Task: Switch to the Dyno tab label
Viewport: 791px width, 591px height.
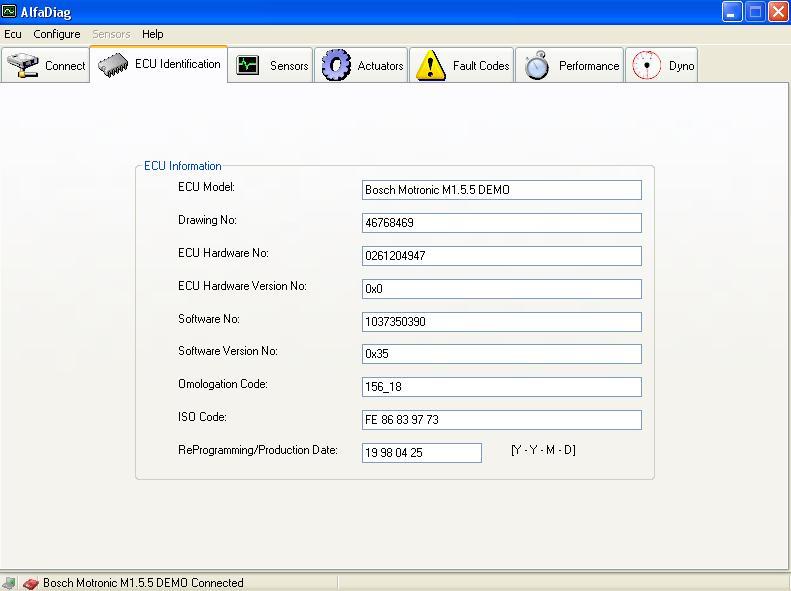Action: (x=682, y=66)
